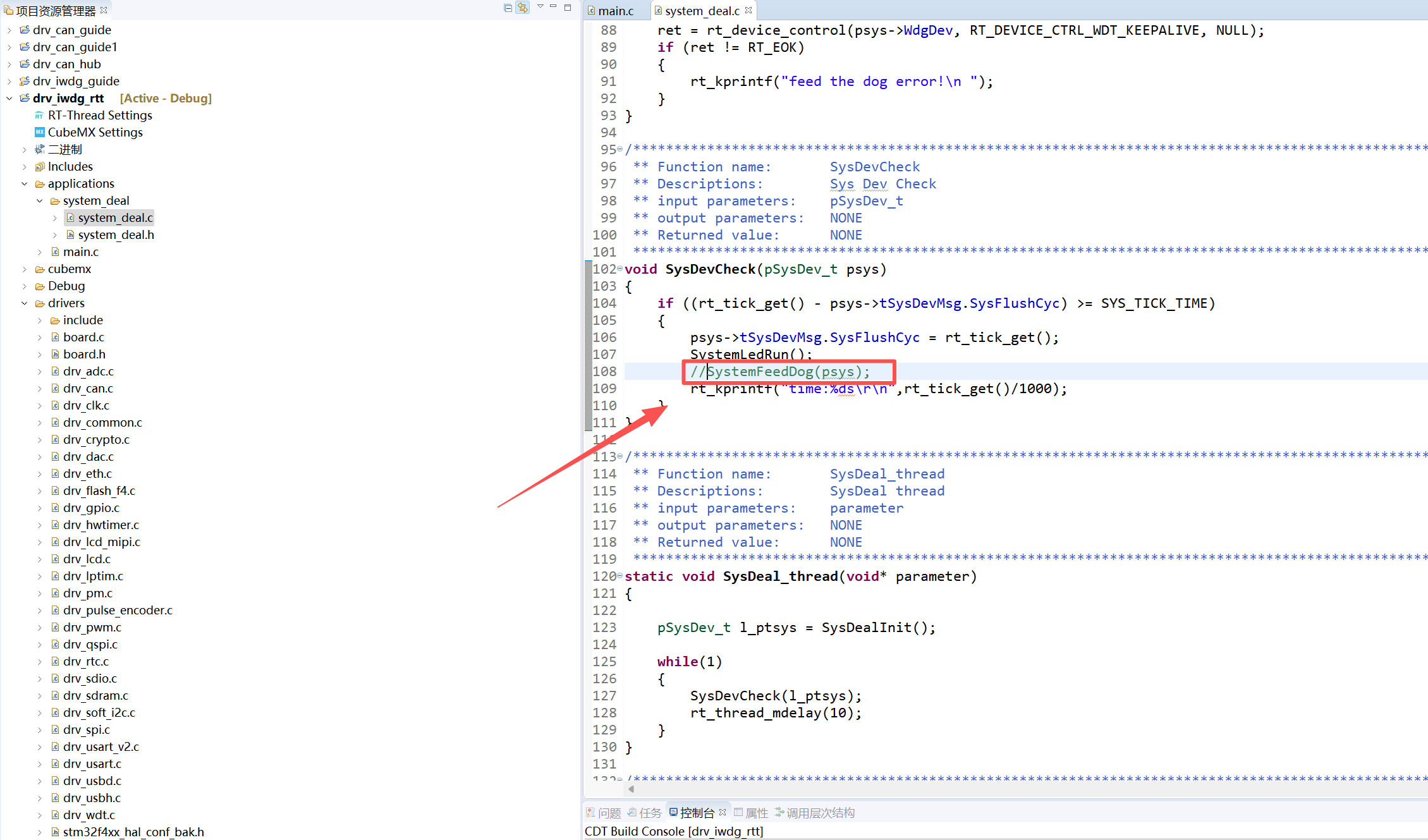
Task: Click the stm32f4xx_hal_conf_bak.h file icon
Action: click(55, 832)
